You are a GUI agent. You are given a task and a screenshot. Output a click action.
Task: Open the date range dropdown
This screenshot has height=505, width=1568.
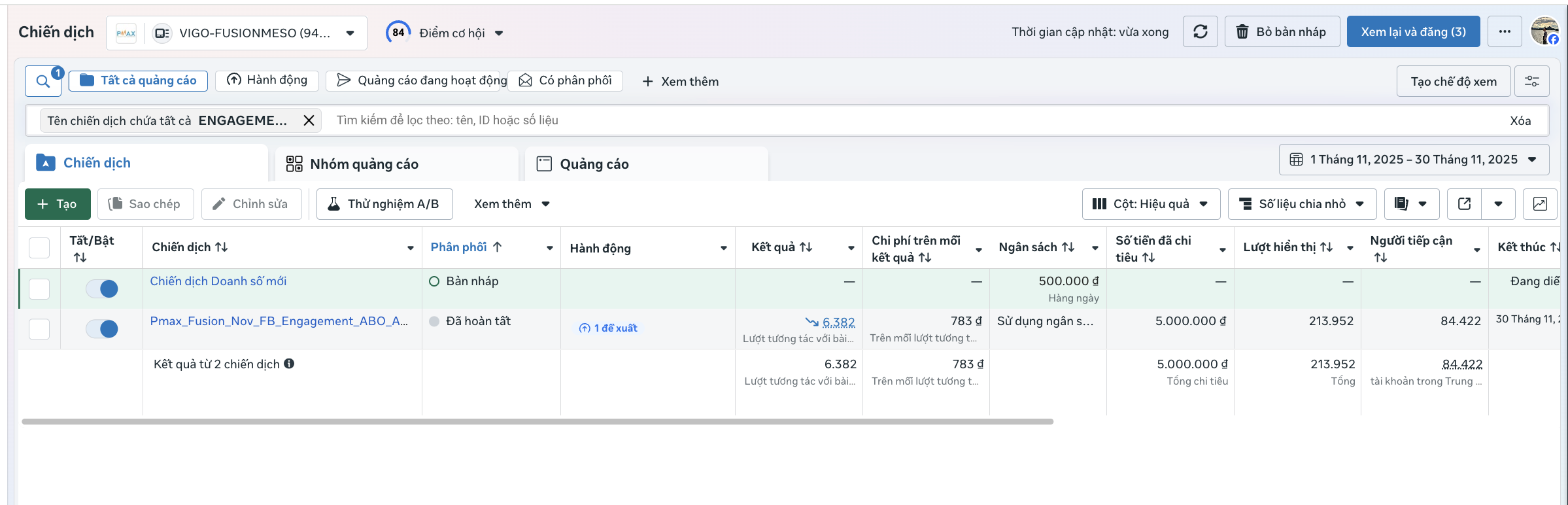1414,160
